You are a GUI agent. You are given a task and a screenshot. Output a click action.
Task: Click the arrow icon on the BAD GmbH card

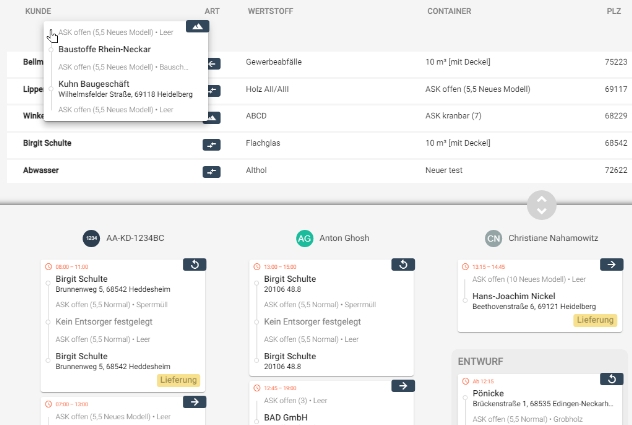pos(403,386)
